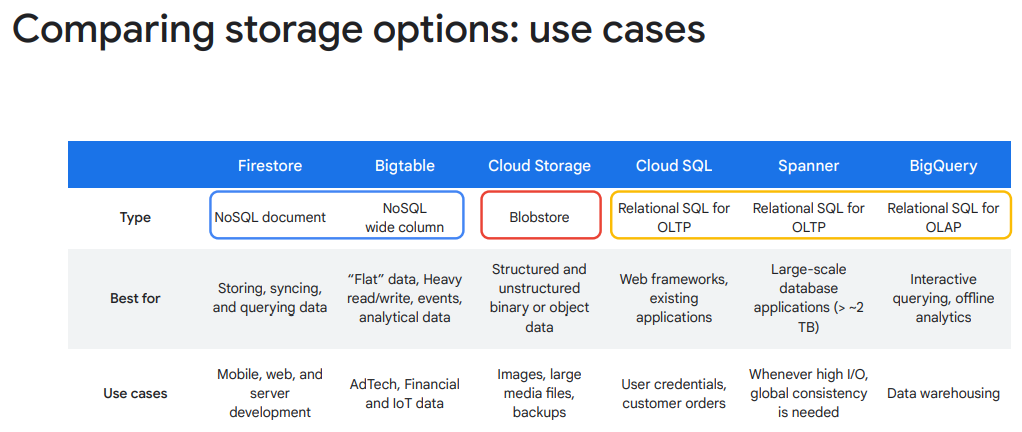Select the Interactive querying, offline analytics cell
This screenshot has width=1022, height=432.
pyautogui.click(x=944, y=298)
